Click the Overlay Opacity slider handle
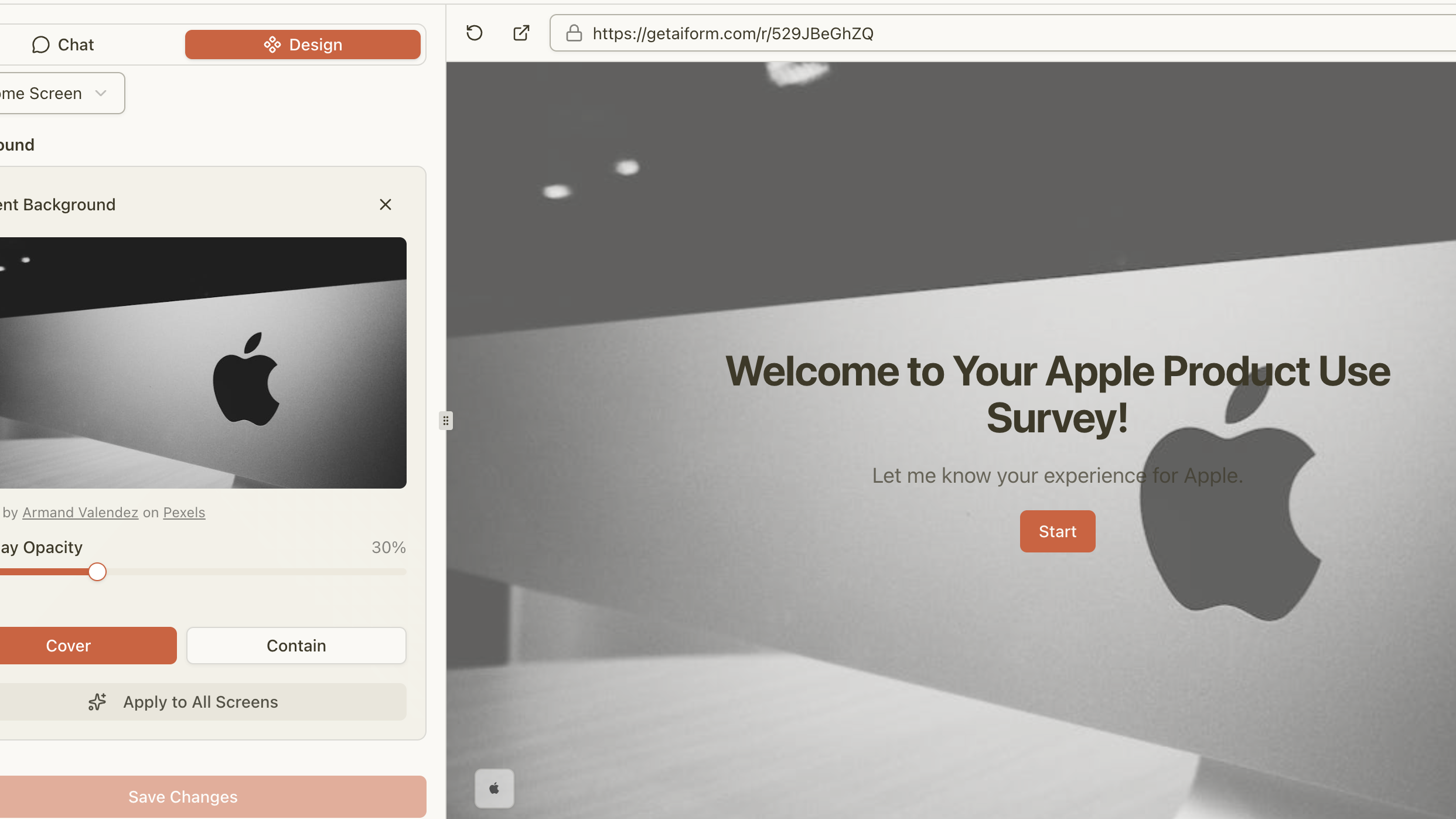The width and height of the screenshot is (1456, 819). (97, 572)
